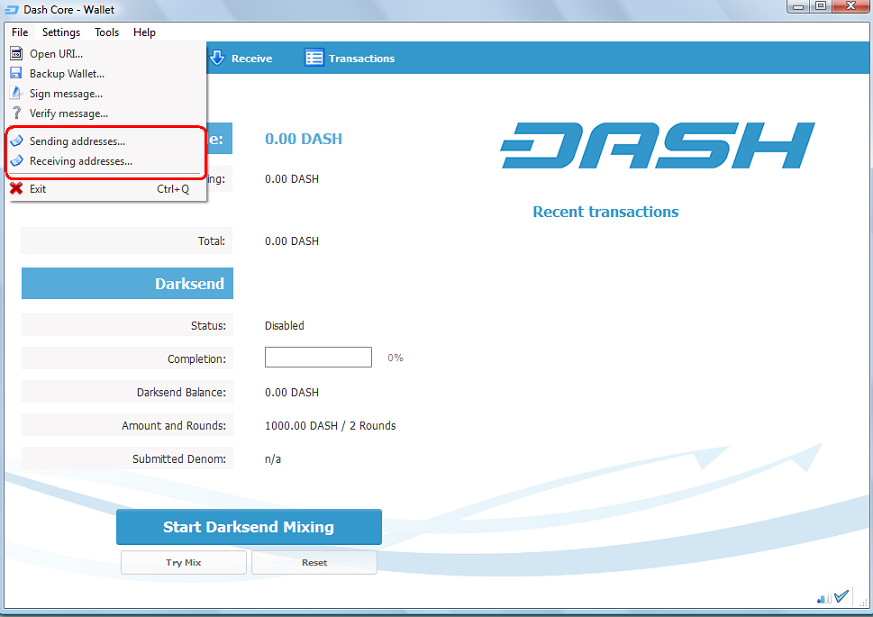The width and height of the screenshot is (873, 617).
Task: Open the Settings menu
Action: click(x=61, y=32)
